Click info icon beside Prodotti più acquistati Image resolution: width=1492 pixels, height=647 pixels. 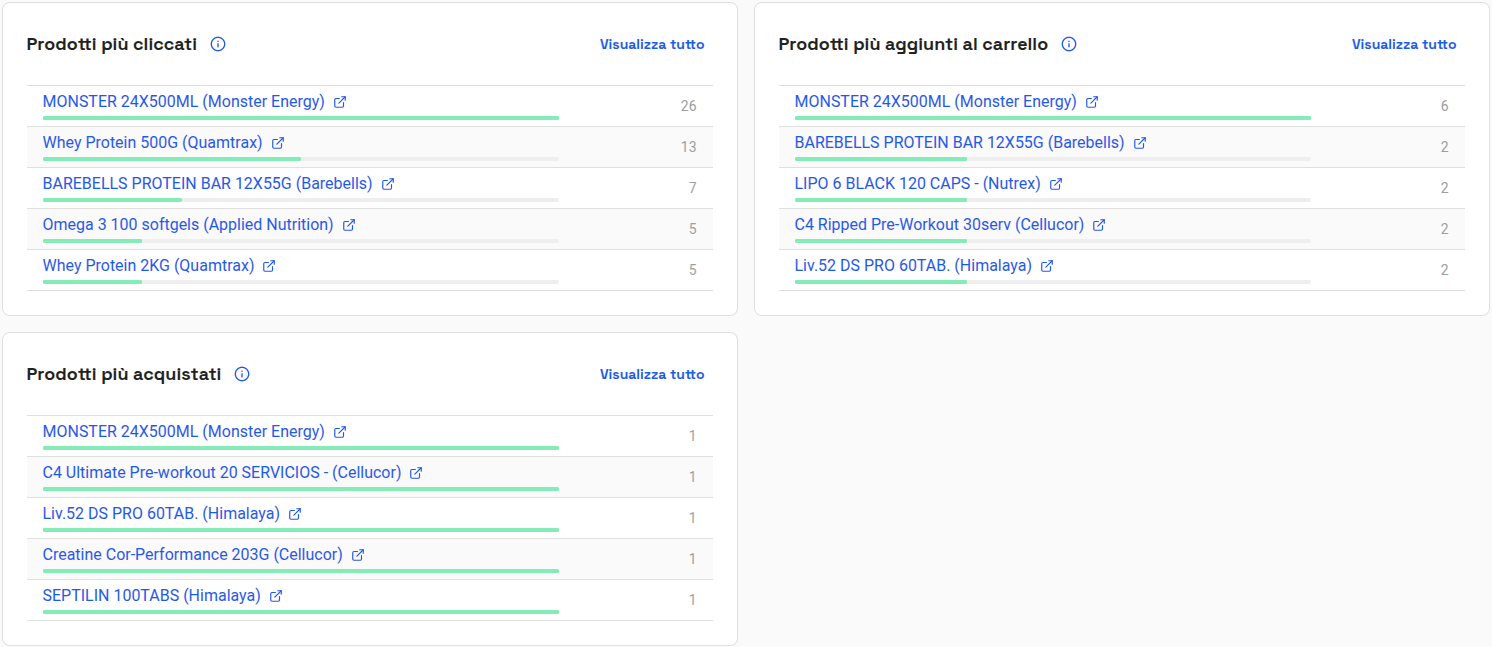(242, 374)
